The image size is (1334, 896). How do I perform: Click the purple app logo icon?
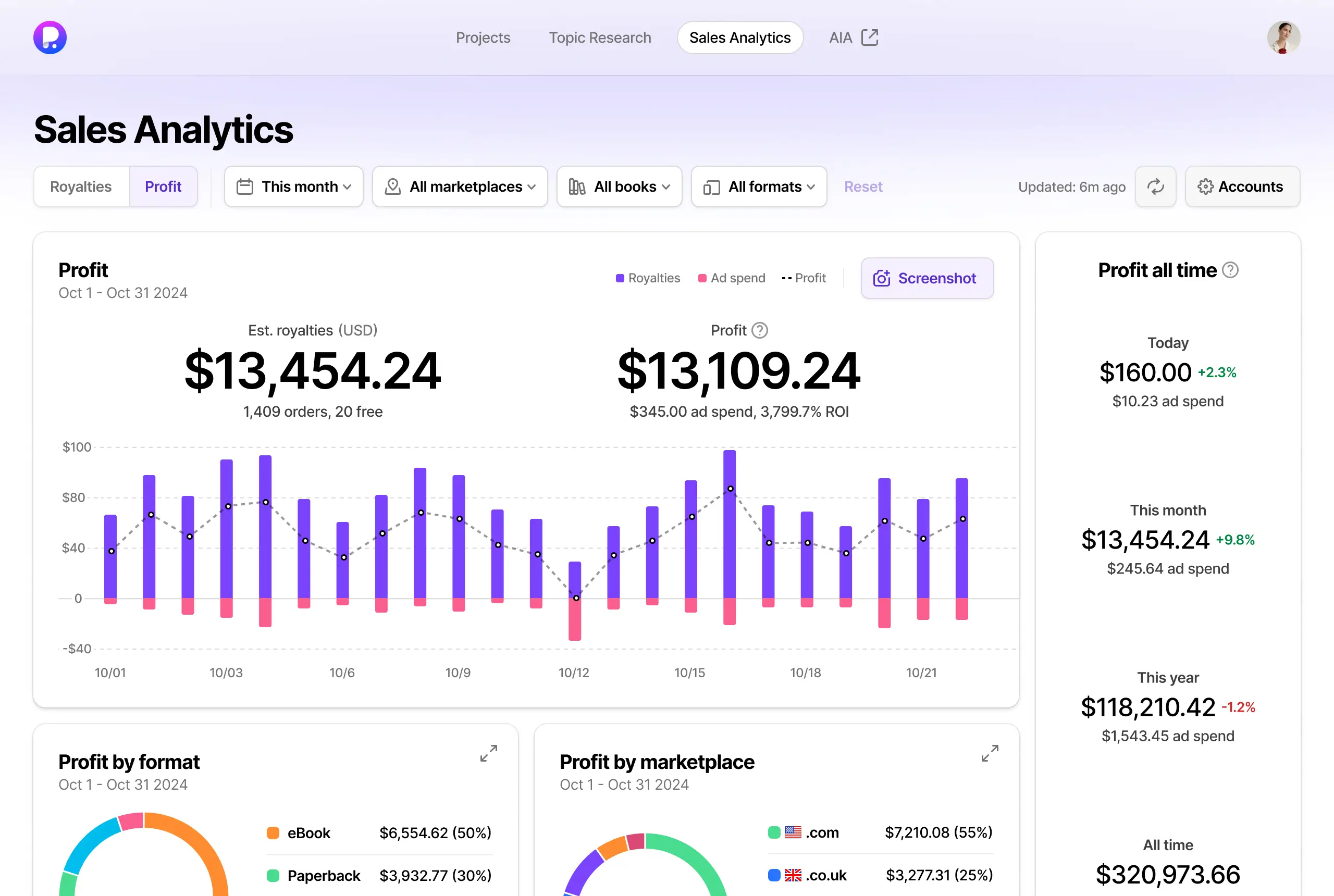point(51,38)
